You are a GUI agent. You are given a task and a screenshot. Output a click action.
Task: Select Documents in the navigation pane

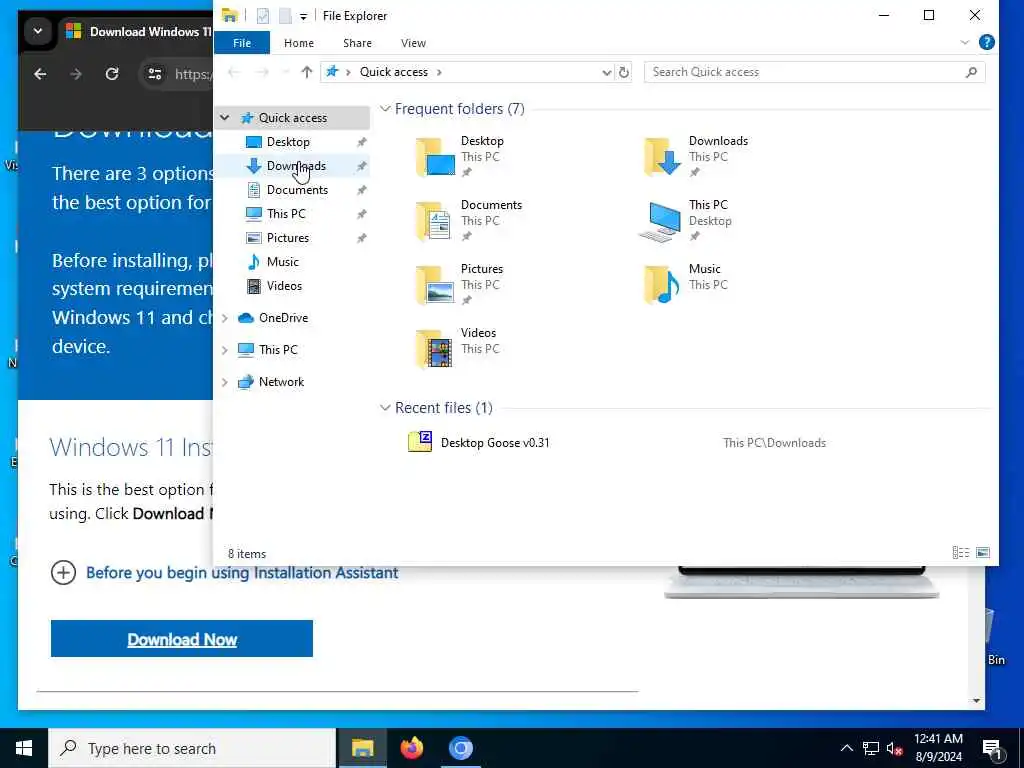click(x=297, y=190)
